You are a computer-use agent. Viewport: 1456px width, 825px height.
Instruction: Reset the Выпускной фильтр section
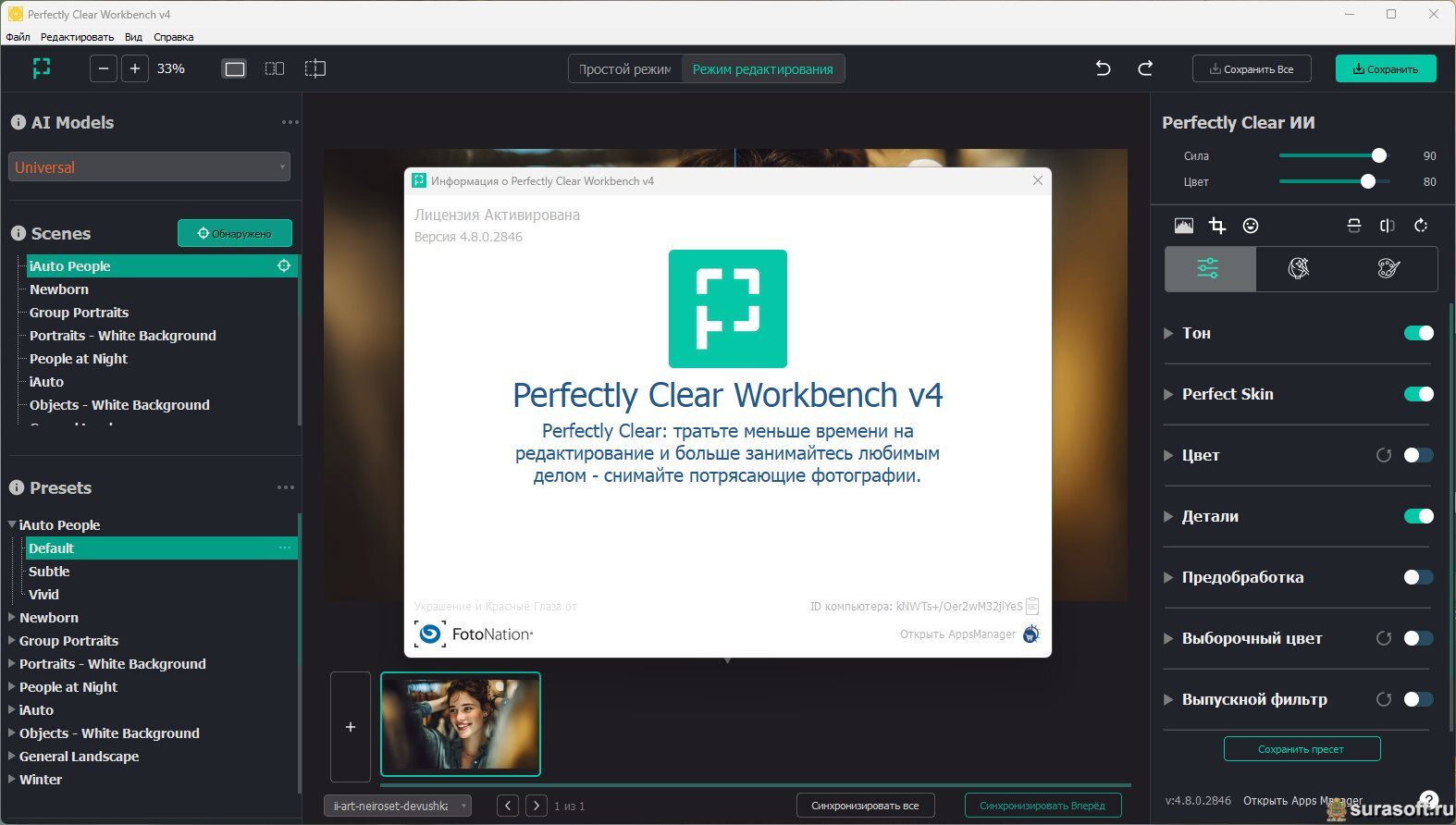(x=1384, y=699)
